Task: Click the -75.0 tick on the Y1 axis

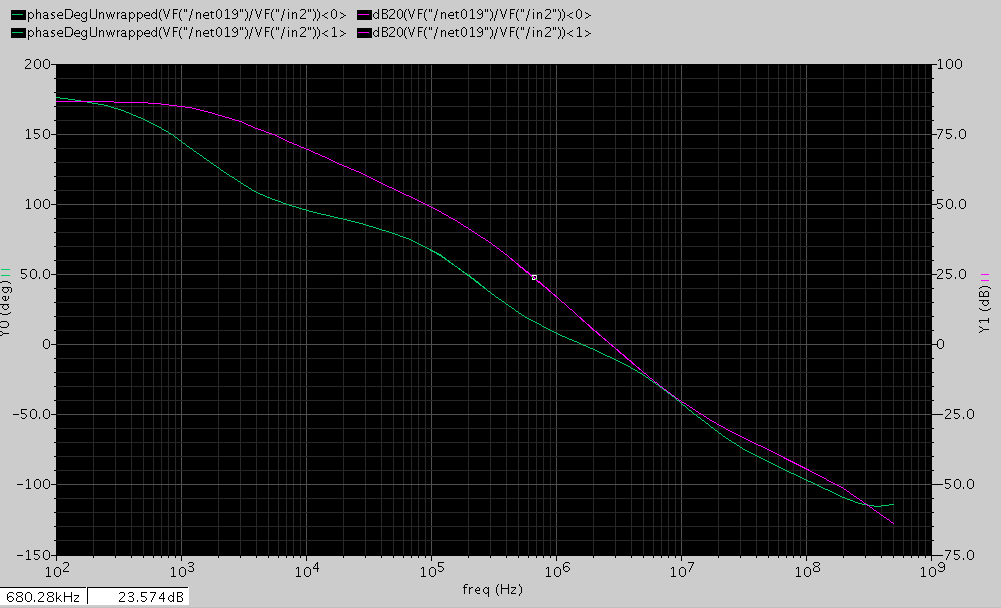Action: [954, 554]
